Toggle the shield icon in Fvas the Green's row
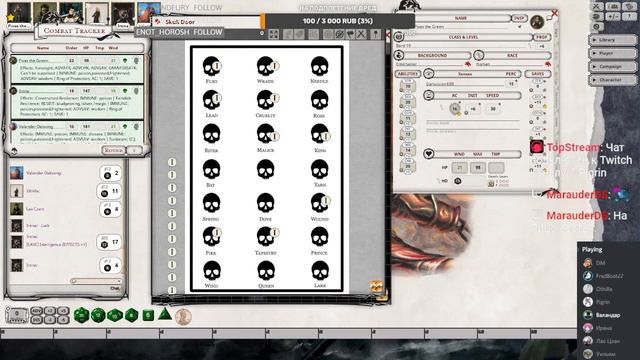 (x=136, y=60)
